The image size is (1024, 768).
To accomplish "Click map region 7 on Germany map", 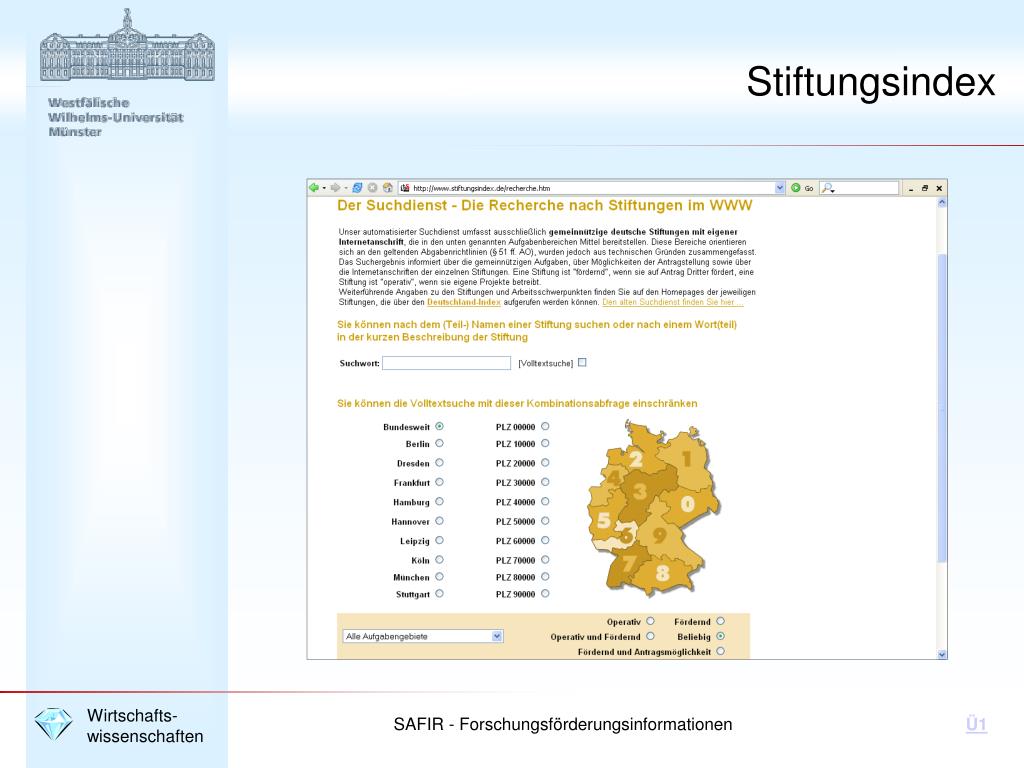I will pos(630,564).
